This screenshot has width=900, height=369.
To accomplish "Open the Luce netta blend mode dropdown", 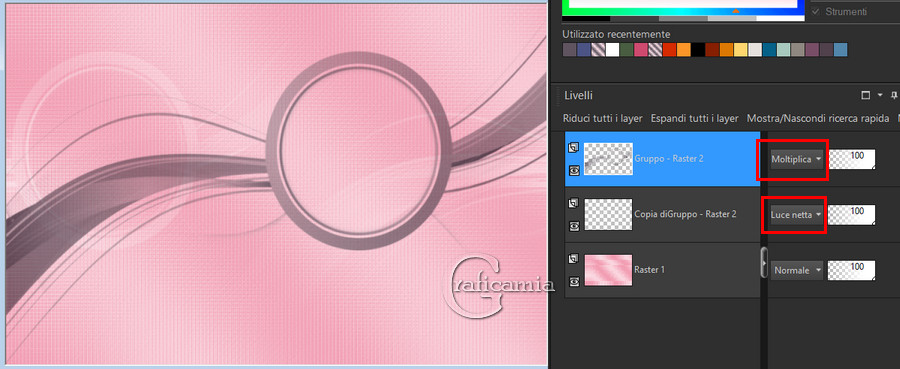I will (797, 215).
